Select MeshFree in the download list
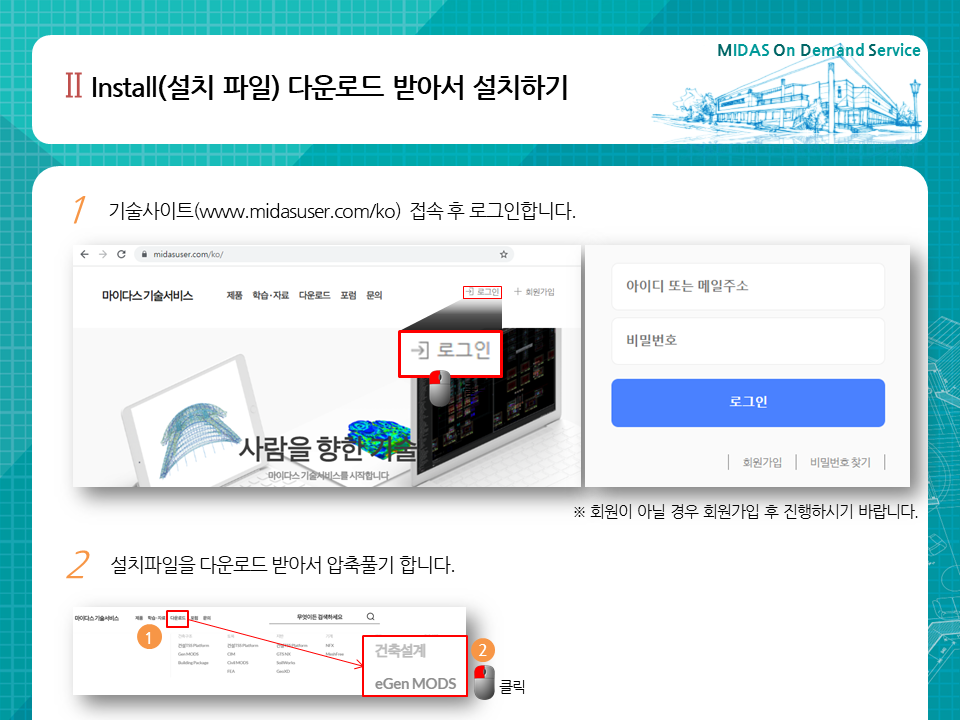Image resolution: width=960 pixels, height=720 pixels. [x=335, y=654]
